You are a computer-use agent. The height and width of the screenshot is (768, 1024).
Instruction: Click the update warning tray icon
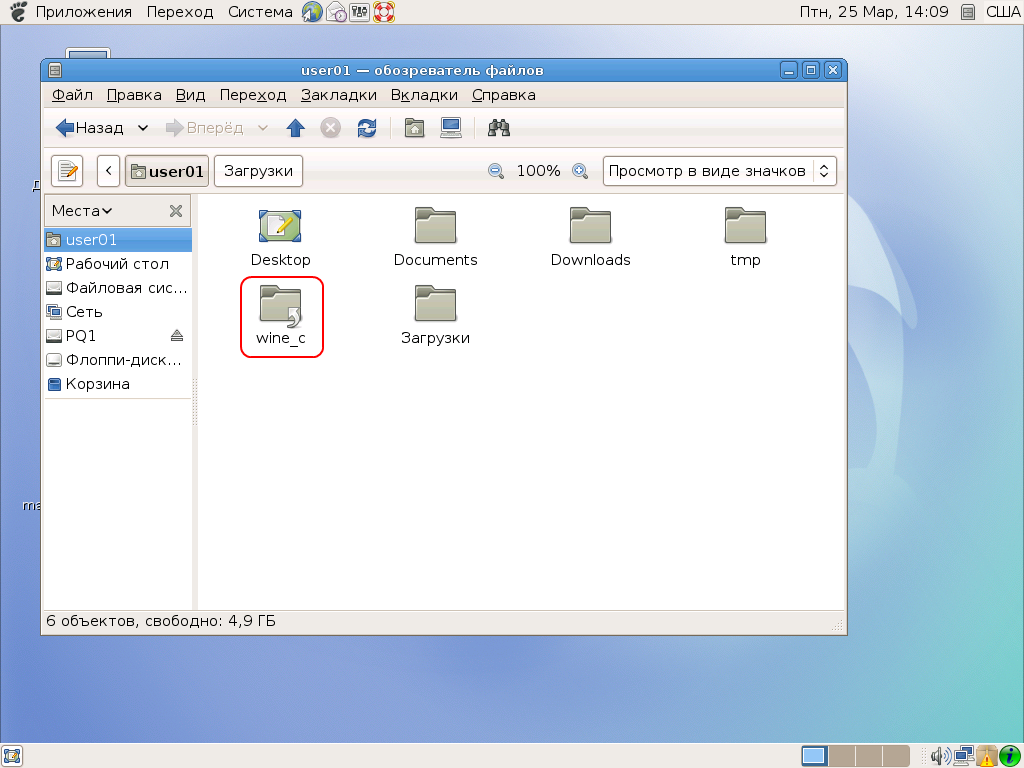click(x=986, y=756)
